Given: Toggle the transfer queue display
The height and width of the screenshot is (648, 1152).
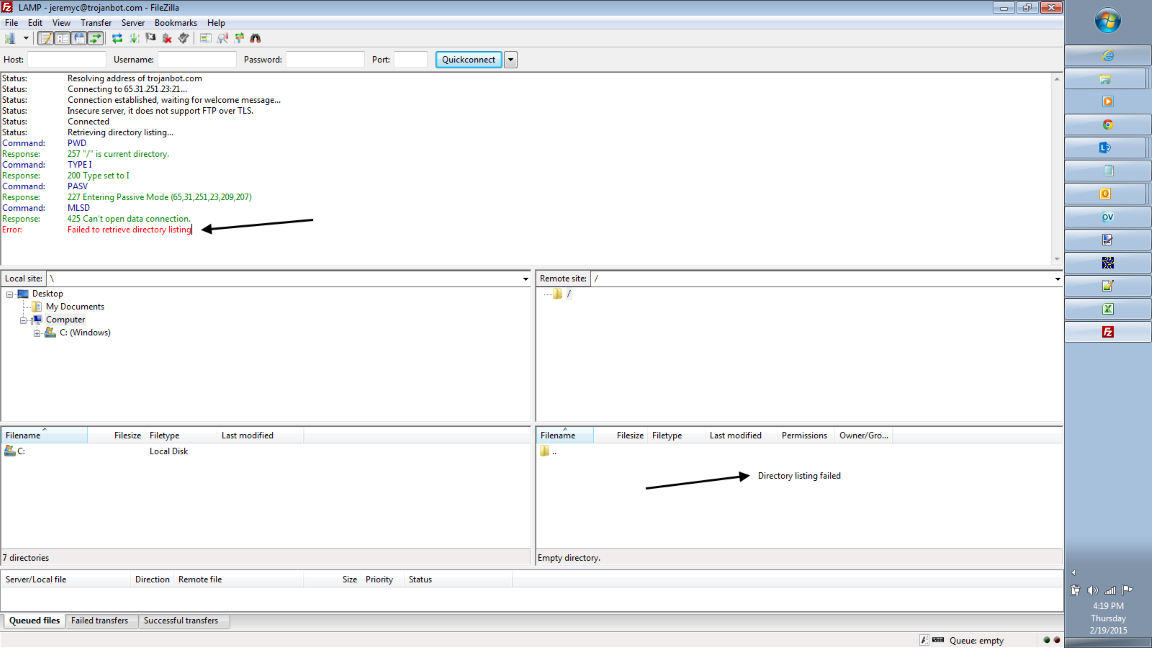Looking at the screenshot, I should click(96, 38).
